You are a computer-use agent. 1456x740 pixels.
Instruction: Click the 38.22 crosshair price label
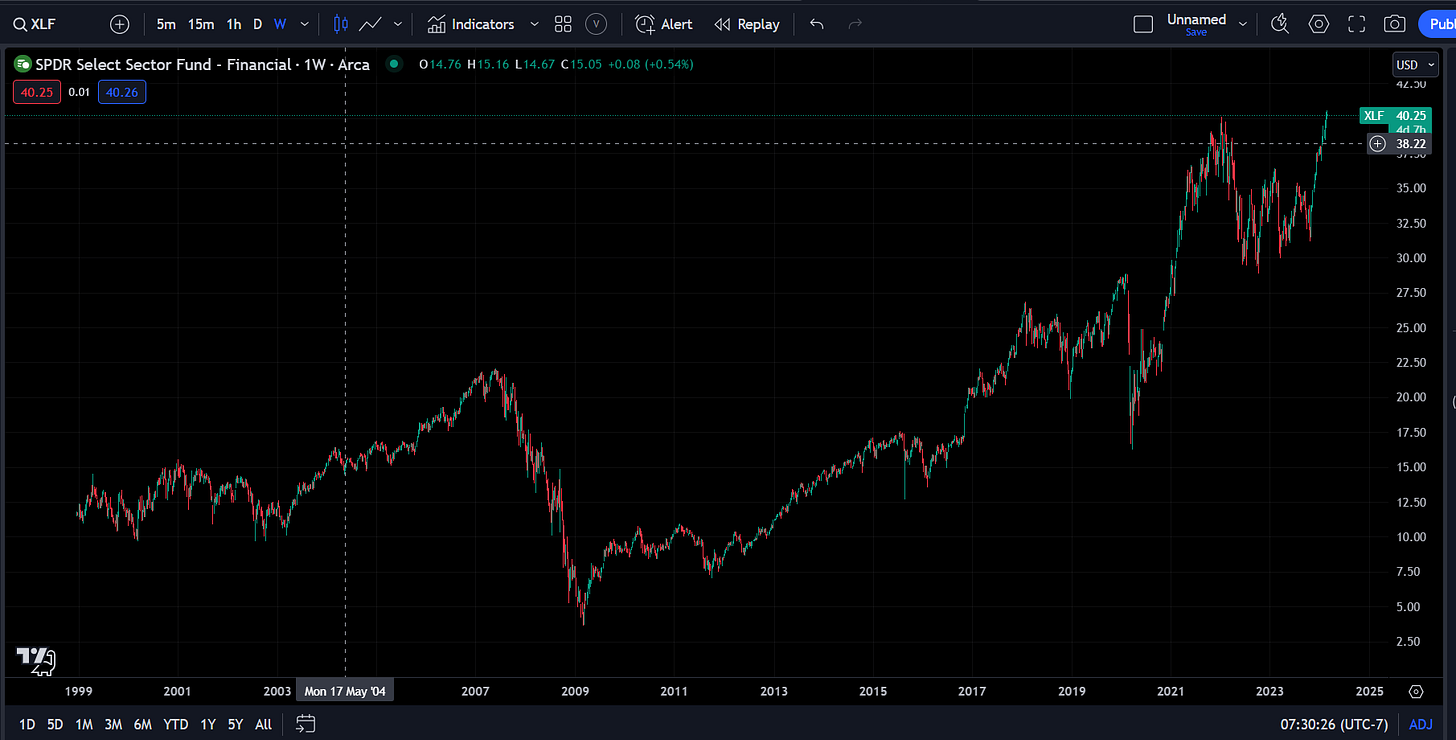click(1410, 144)
